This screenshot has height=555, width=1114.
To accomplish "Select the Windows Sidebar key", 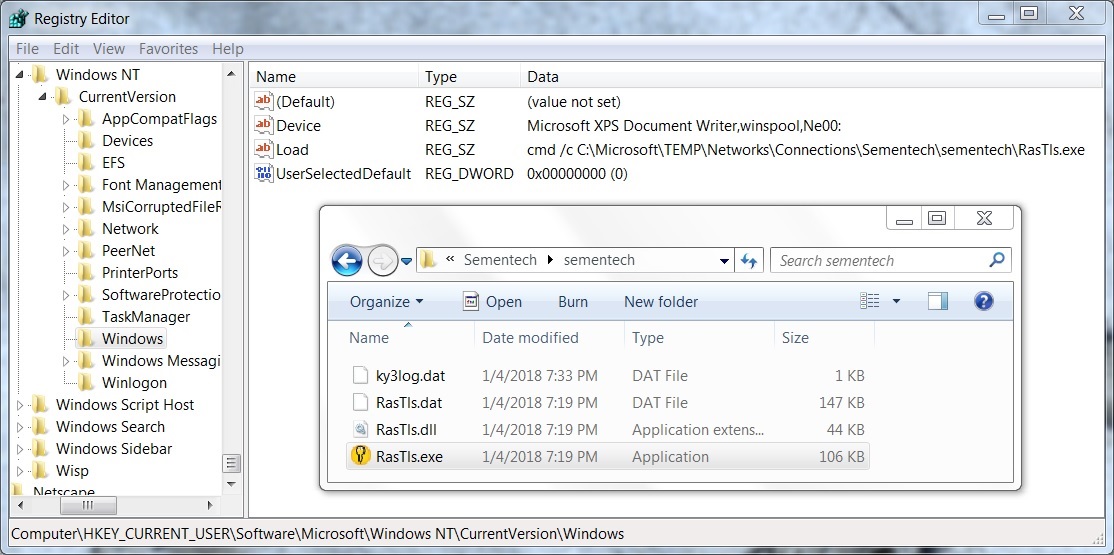I will pos(114,449).
